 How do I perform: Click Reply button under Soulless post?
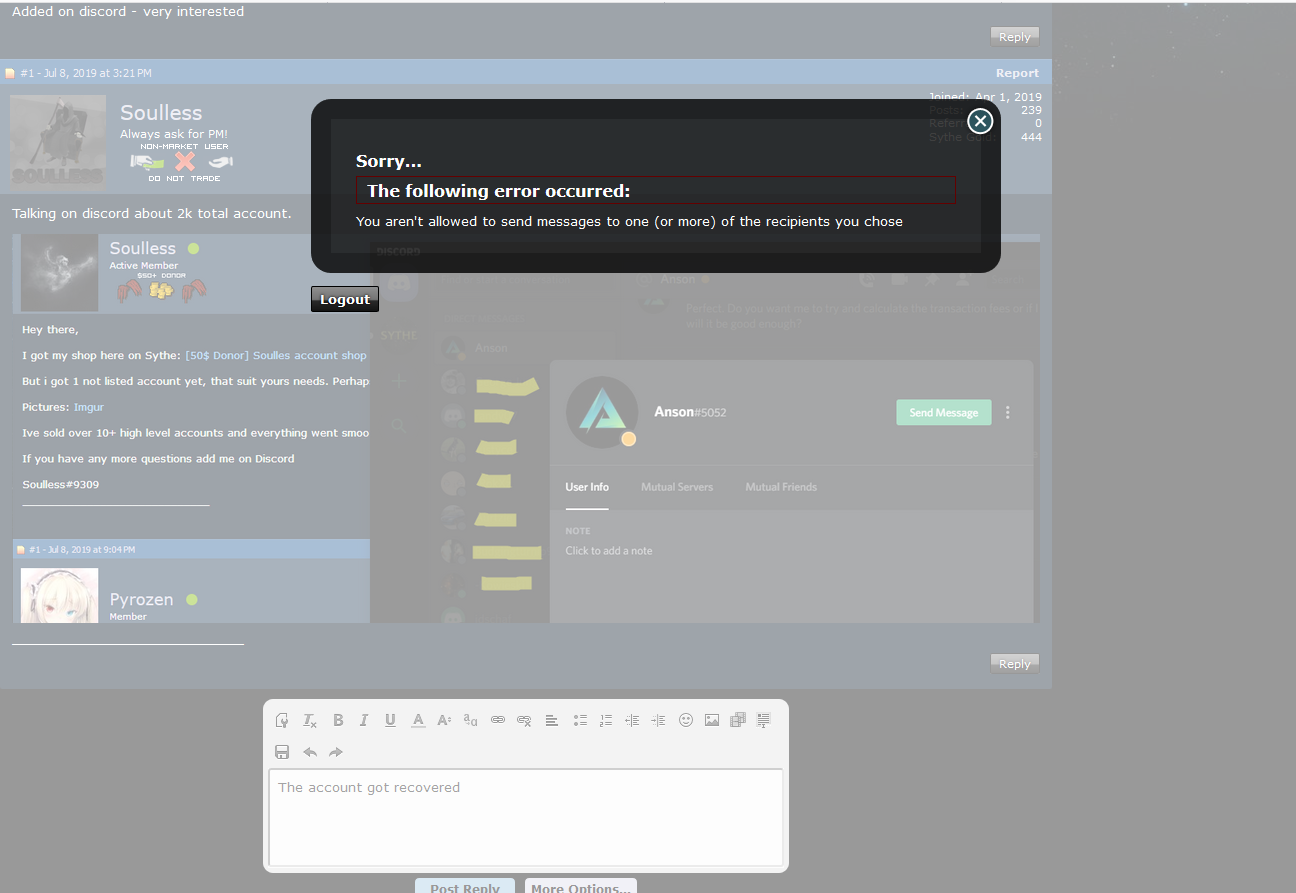click(1015, 664)
